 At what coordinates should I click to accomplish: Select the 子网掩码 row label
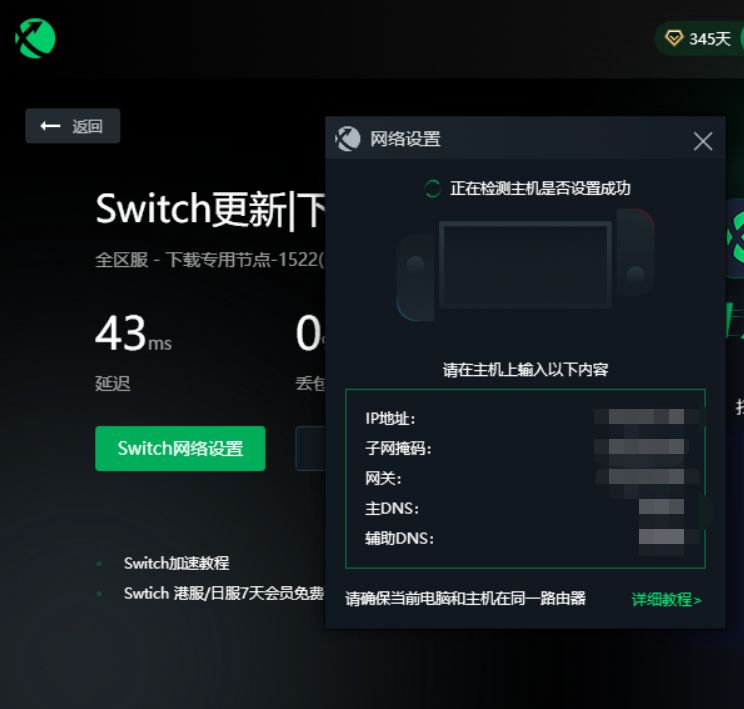click(x=398, y=448)
